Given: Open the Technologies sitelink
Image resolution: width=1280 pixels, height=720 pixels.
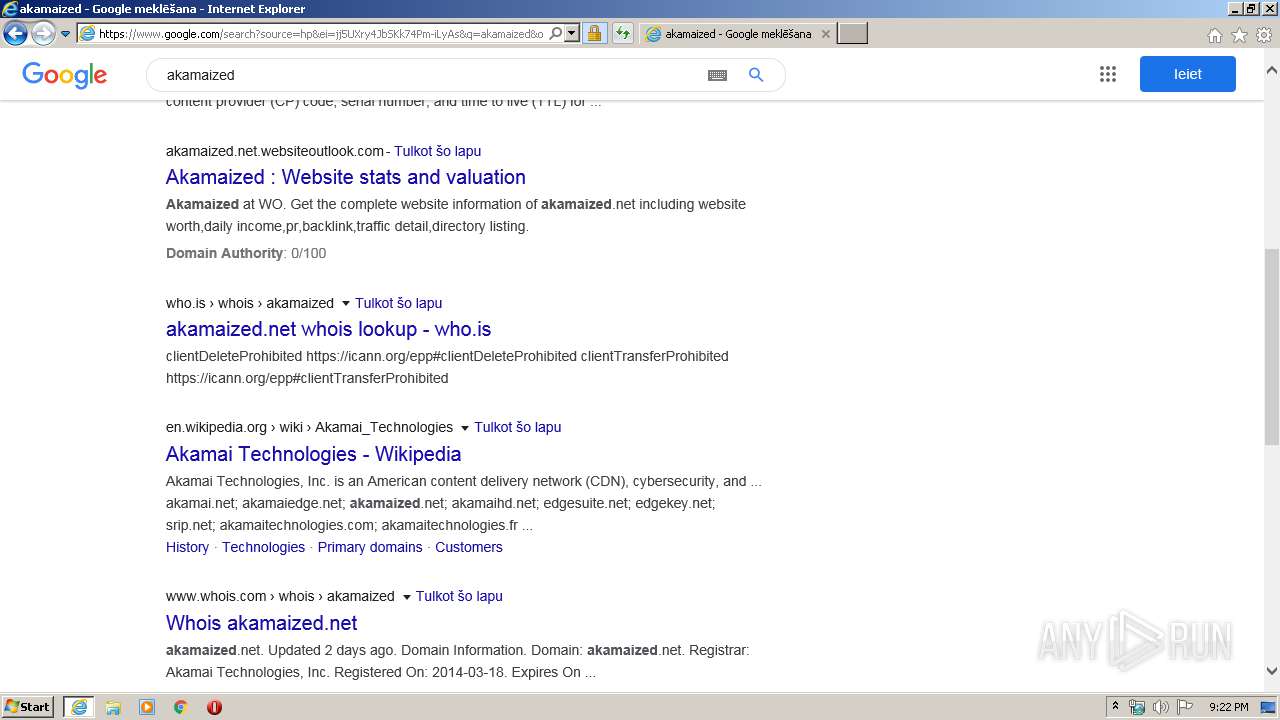Looking at the screenshot, I should coord(263,547).
